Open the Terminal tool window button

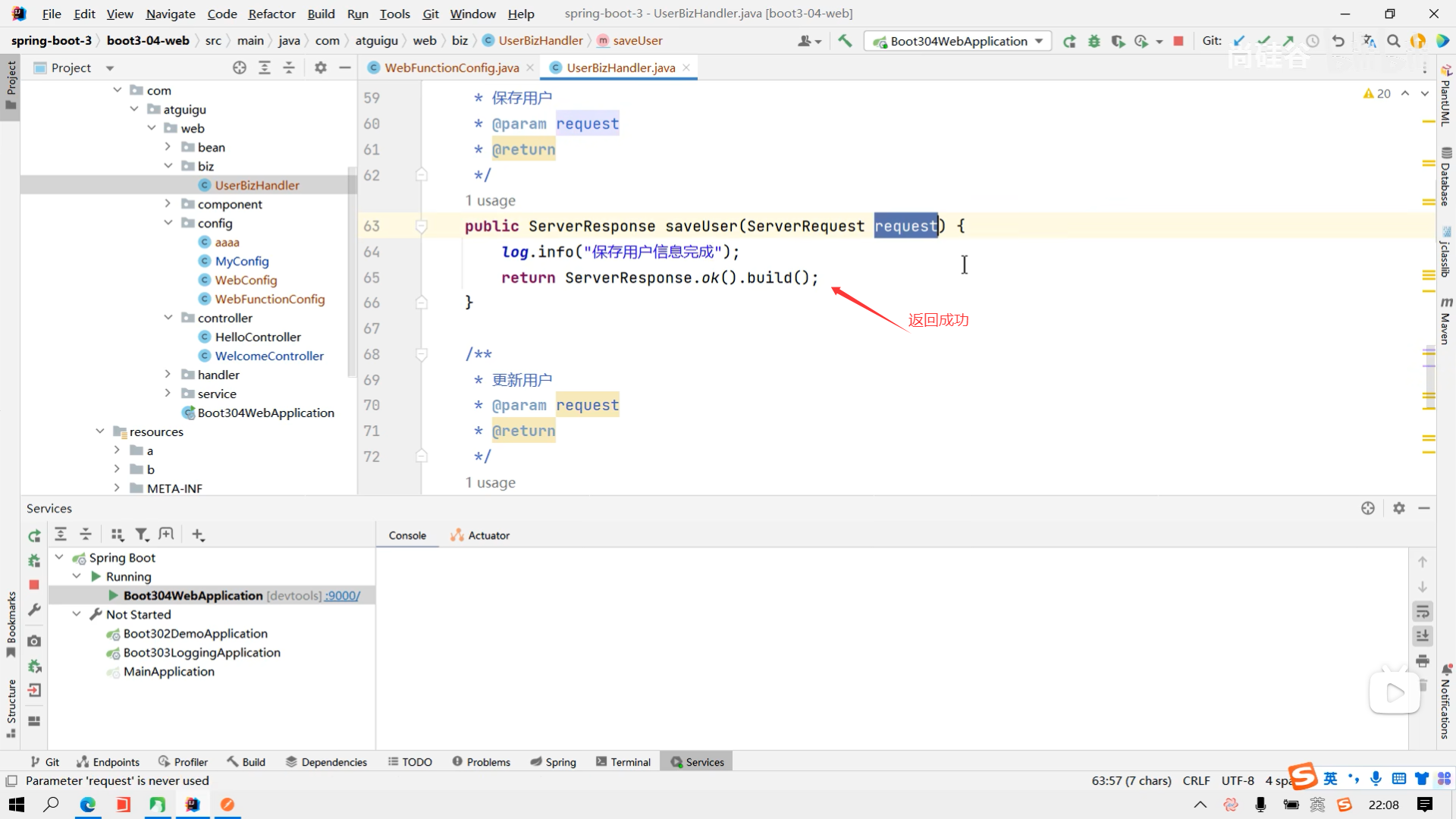(623, 762)
